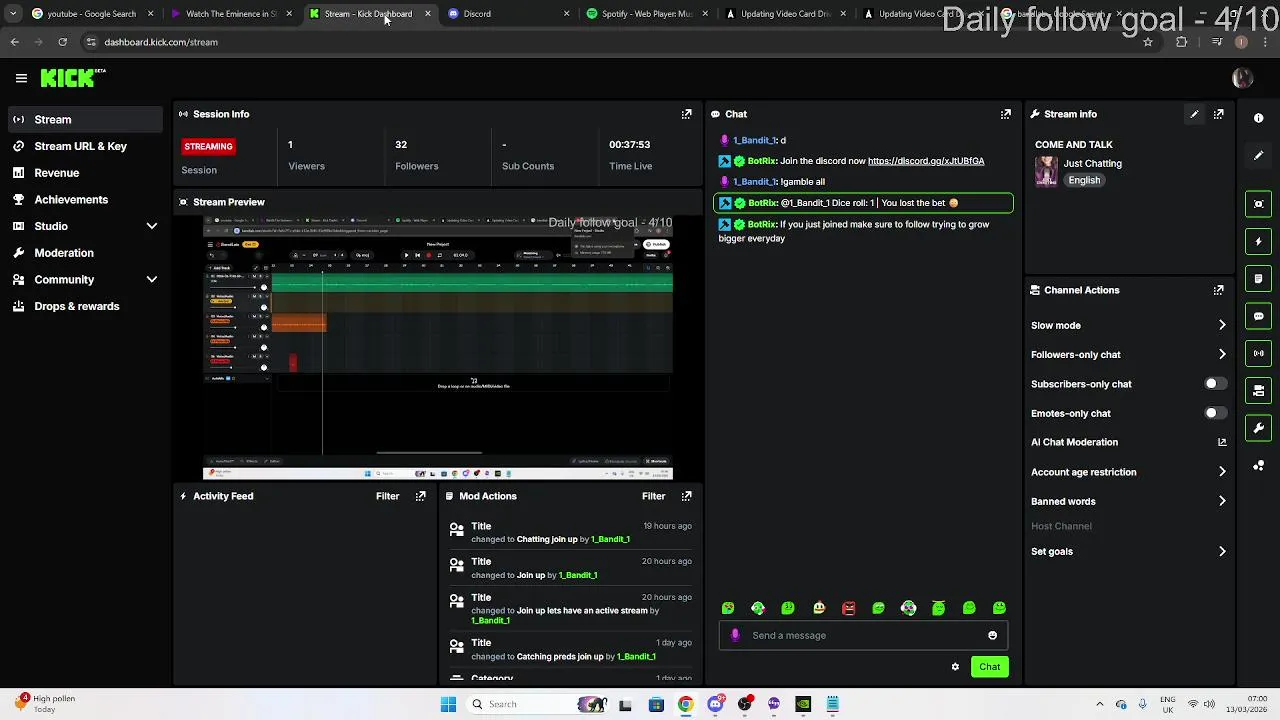Click the Just Chatting category thumbnail
The image size is (1280, 720).
(1046, 171)
